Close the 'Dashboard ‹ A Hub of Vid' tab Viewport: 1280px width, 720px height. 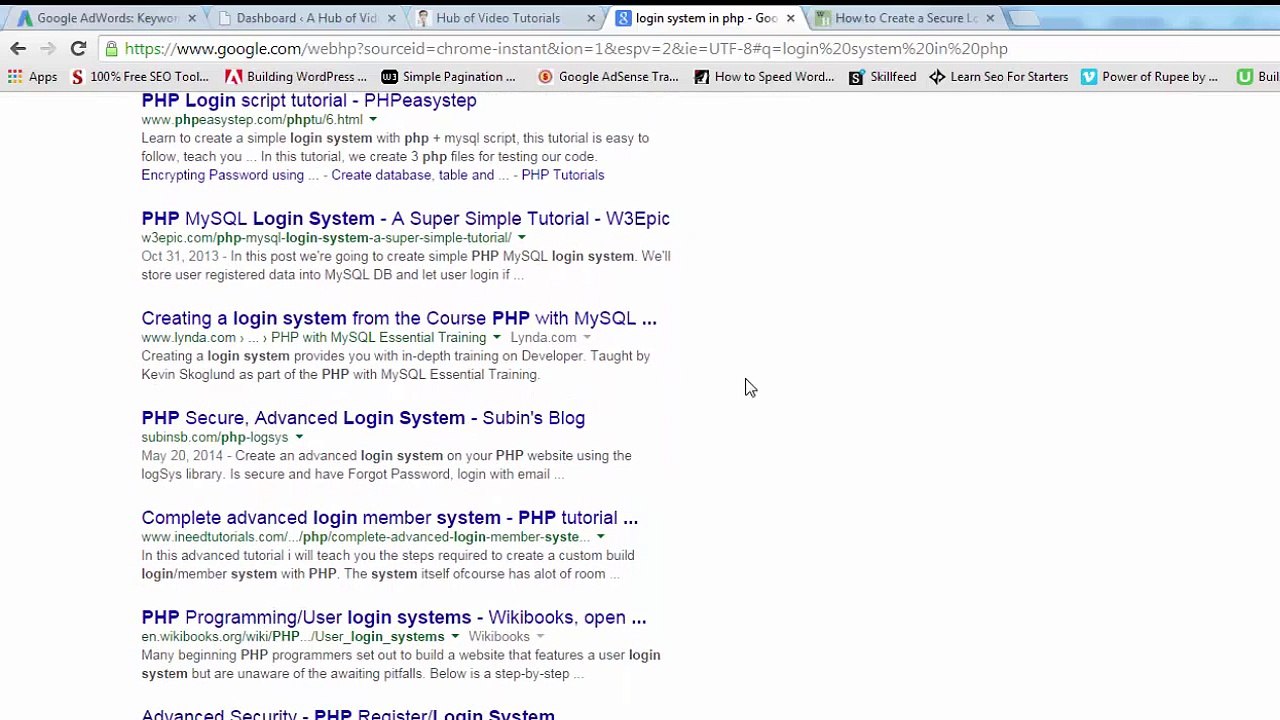[x=391, y=18]
